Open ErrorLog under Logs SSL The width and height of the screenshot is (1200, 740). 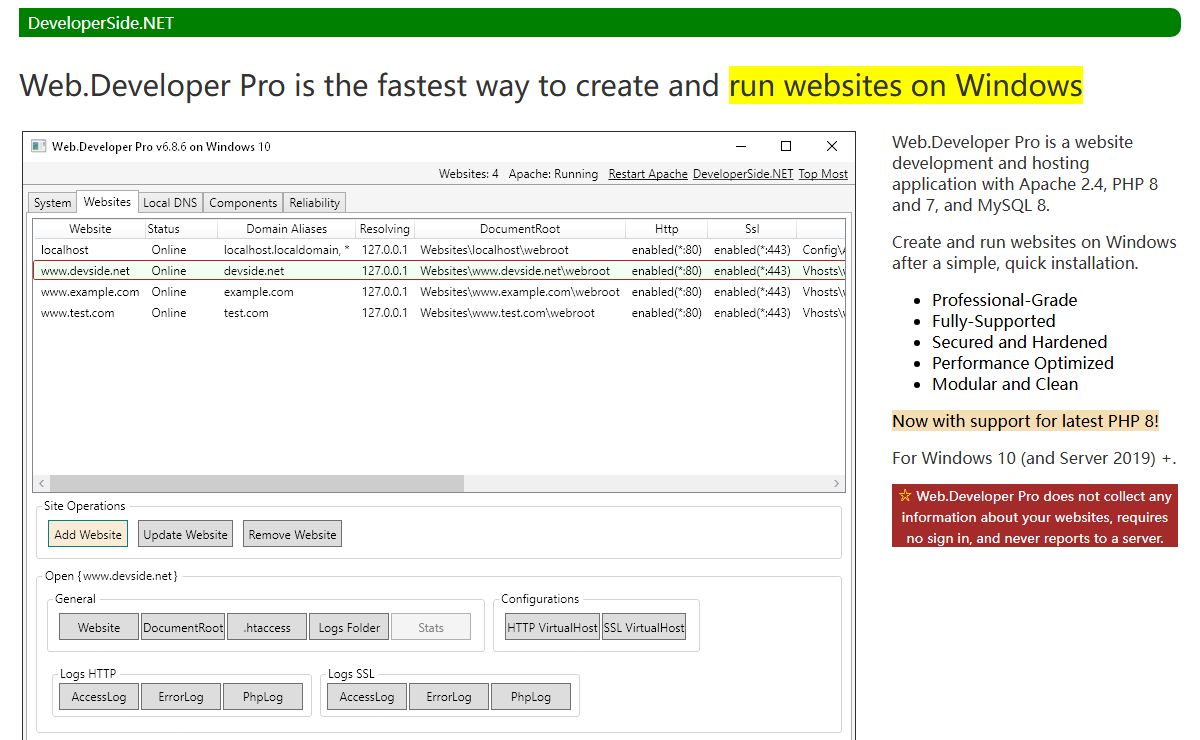449,696
